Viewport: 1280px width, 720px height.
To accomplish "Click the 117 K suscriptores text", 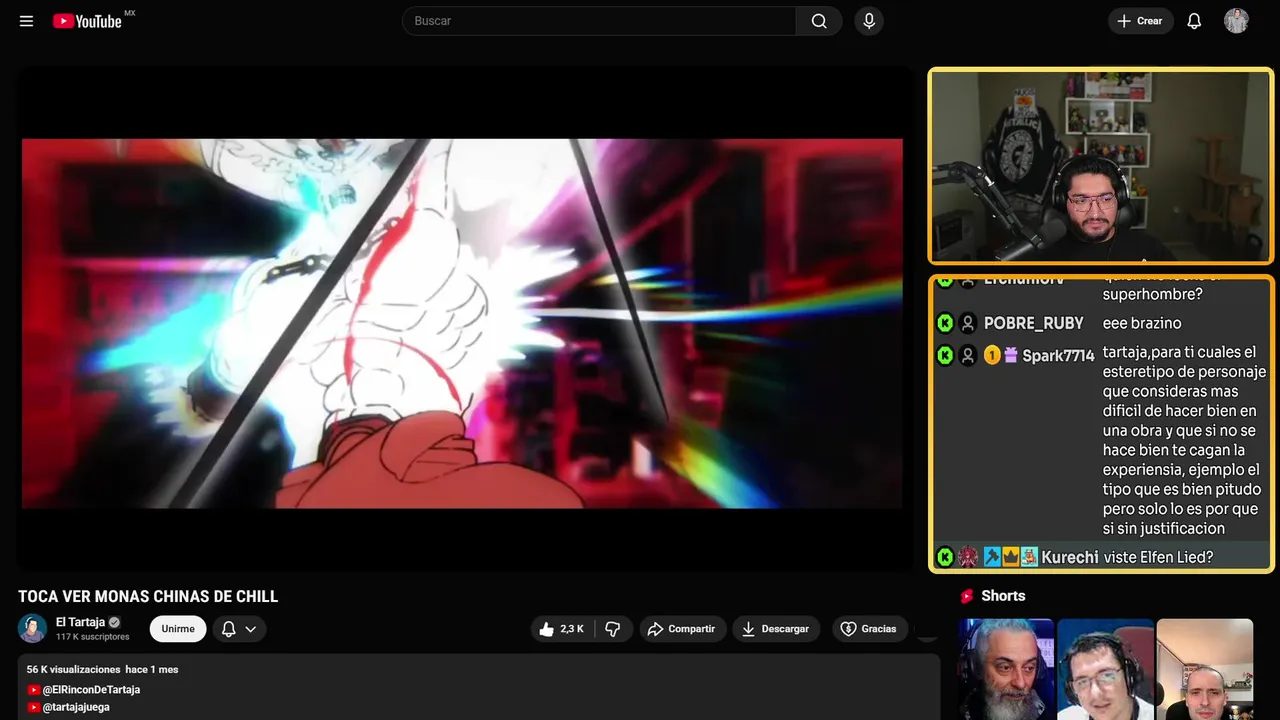I will point(93,637).
